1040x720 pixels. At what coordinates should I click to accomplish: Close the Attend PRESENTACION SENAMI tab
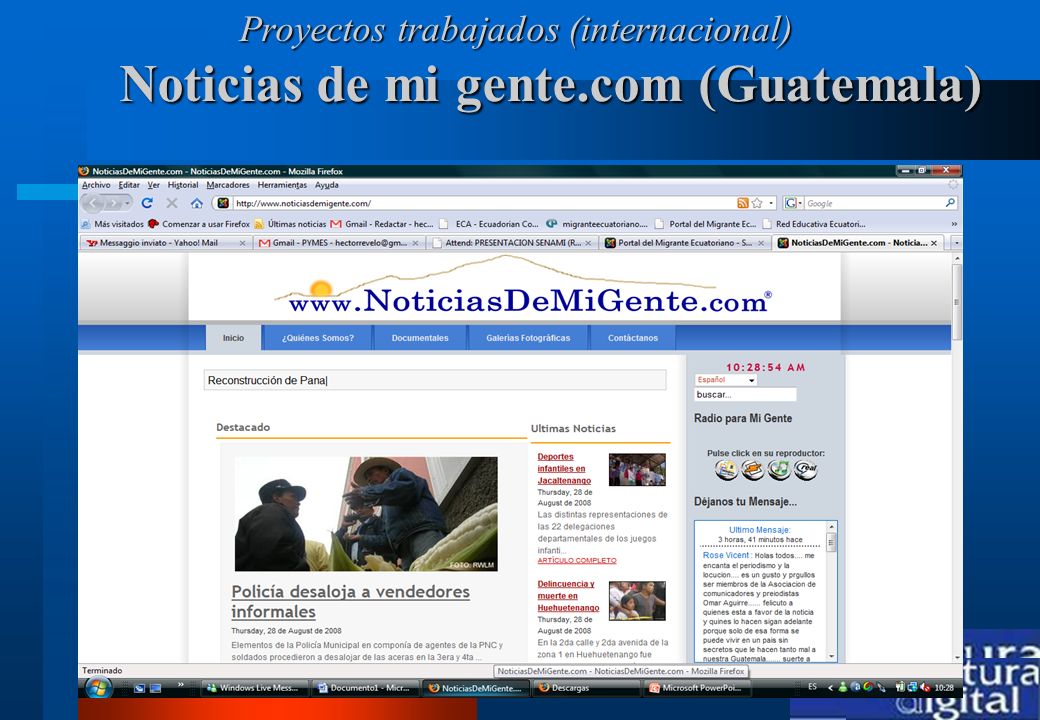point(588,243)
